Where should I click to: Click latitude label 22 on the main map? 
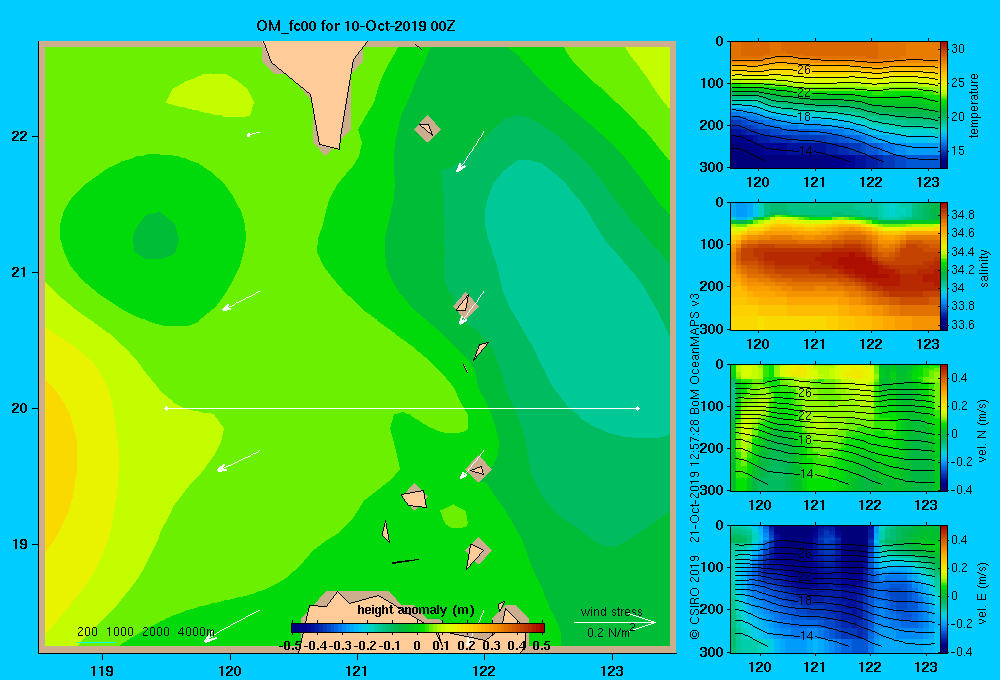click(20, 136)
